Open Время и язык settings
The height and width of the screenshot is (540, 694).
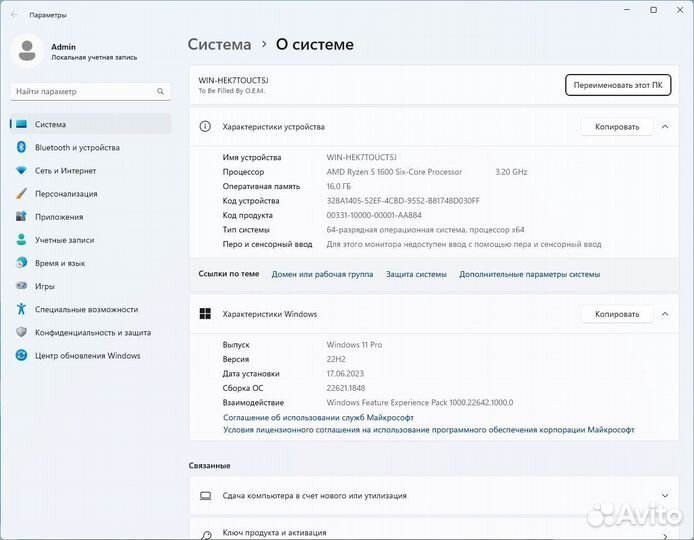click(x=90, y=263)
